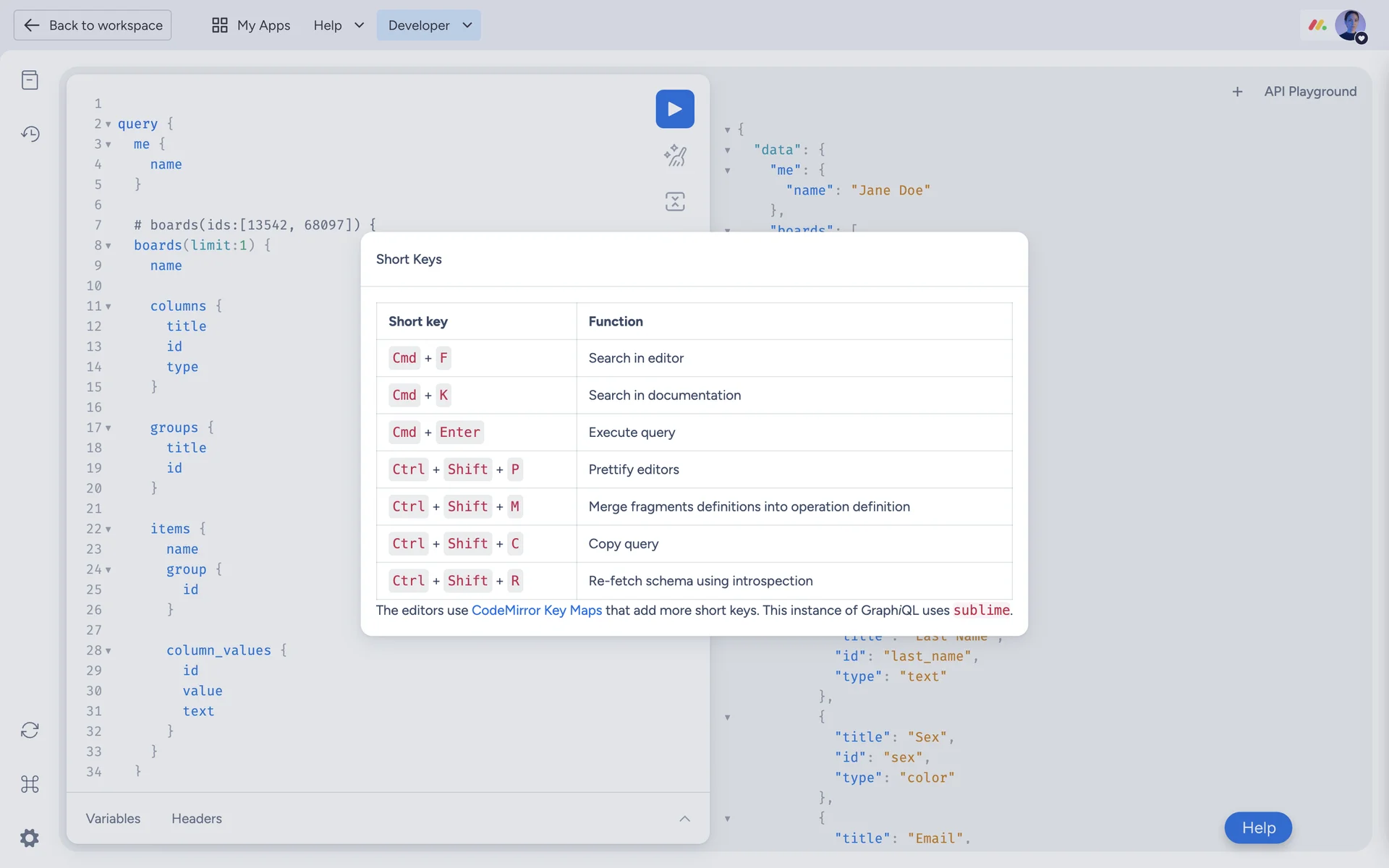The height and width of the screenshot is (868, 1389).
Task: Open the CodeMirror Key Maps link
Action: click(536, 610)
